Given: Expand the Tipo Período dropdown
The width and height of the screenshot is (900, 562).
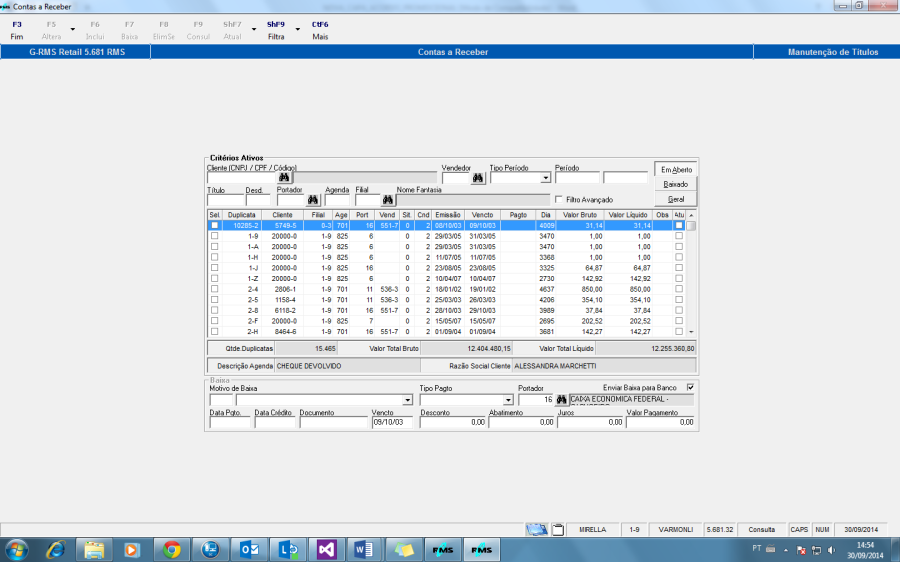Looking at the screenshot, I should (x=545, y=178).
